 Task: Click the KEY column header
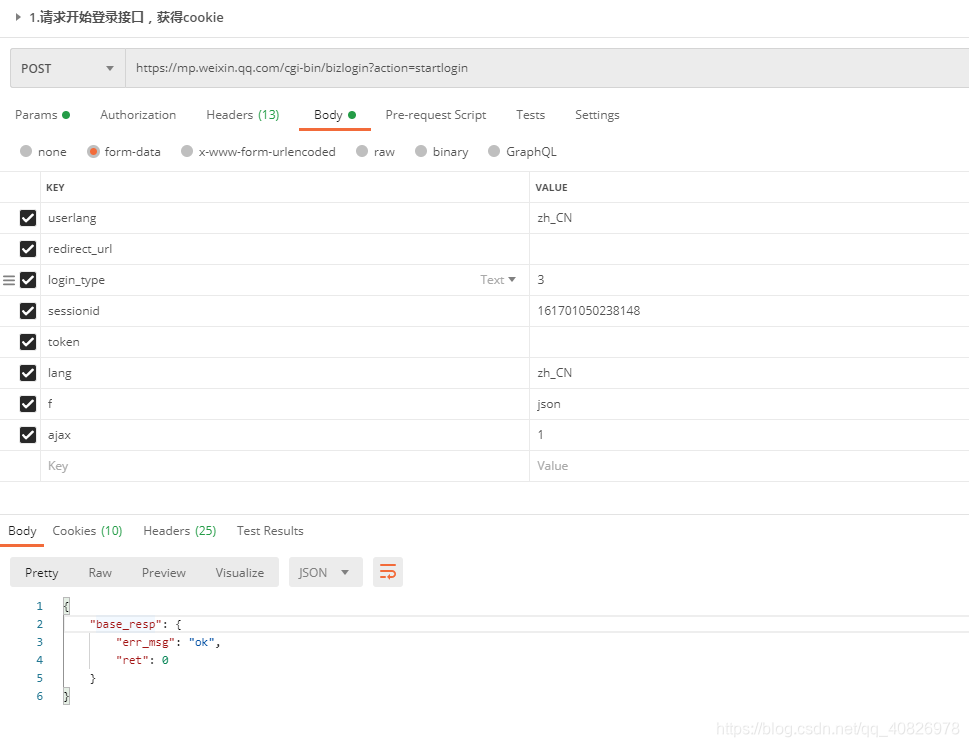pos(55,187)
